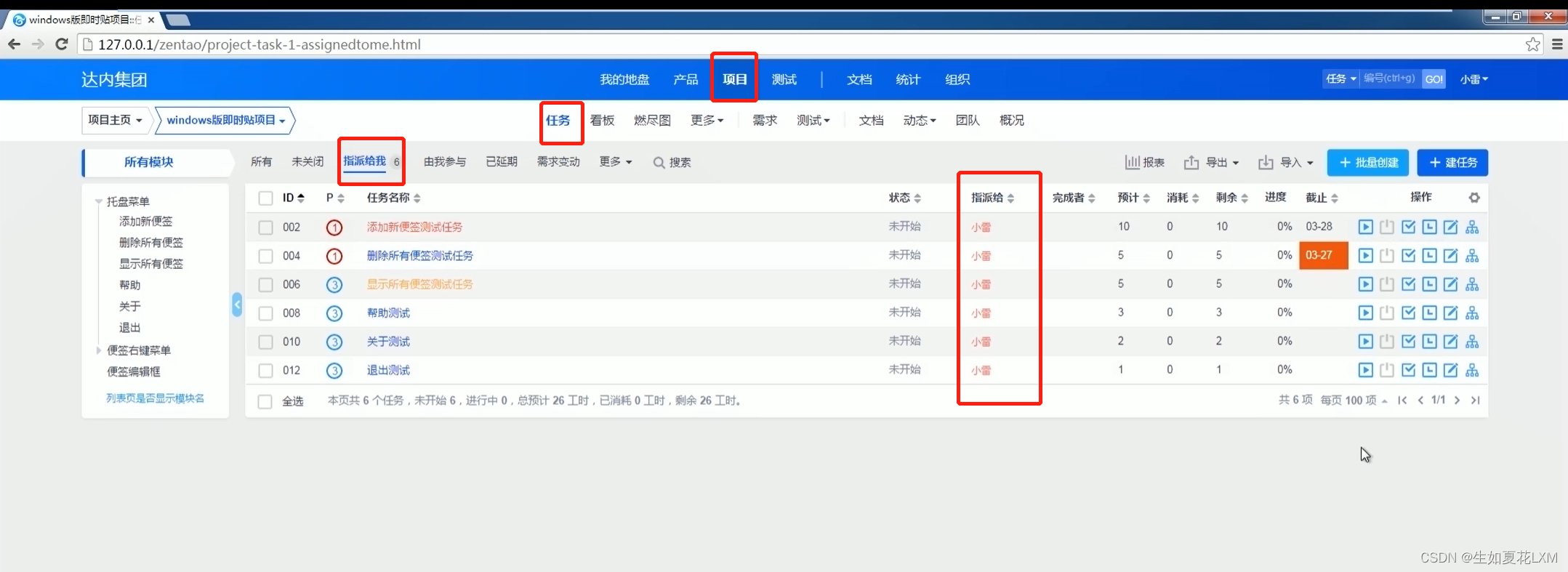Open the browser hamburger menu
This screenshot has width=1568, height=572.
click(1557, 44)
